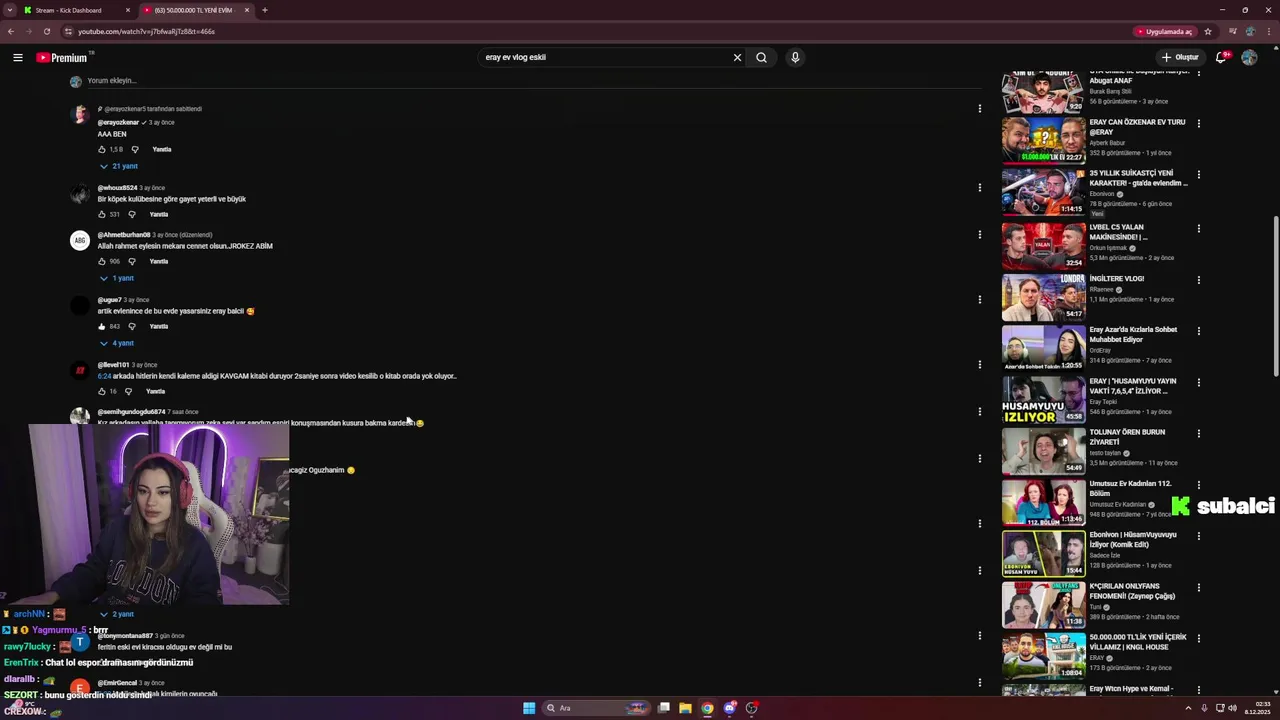Dislike the @ugue7 comment
This screenshot has width=1280, height=720.
(x=132, y=326)
